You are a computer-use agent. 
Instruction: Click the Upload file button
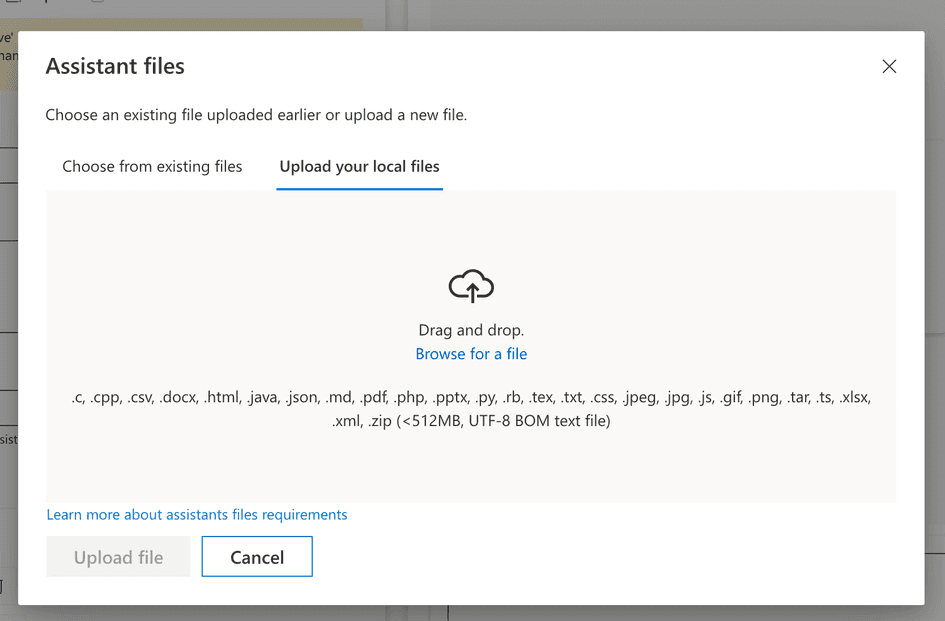[x=118, y=557]
